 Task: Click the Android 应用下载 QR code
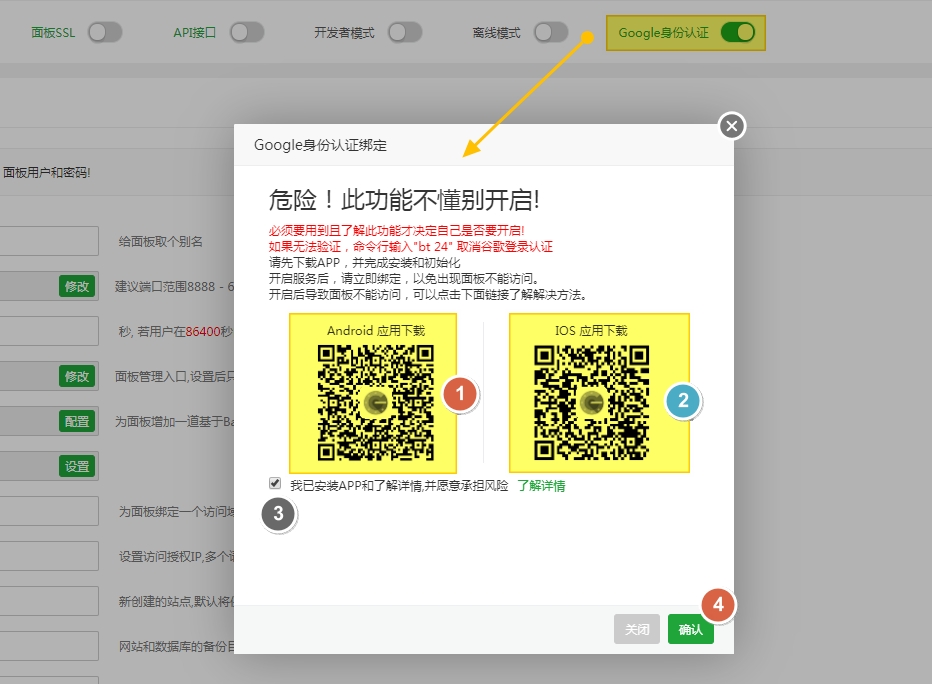pyautogui.click(x=376, y=402)
